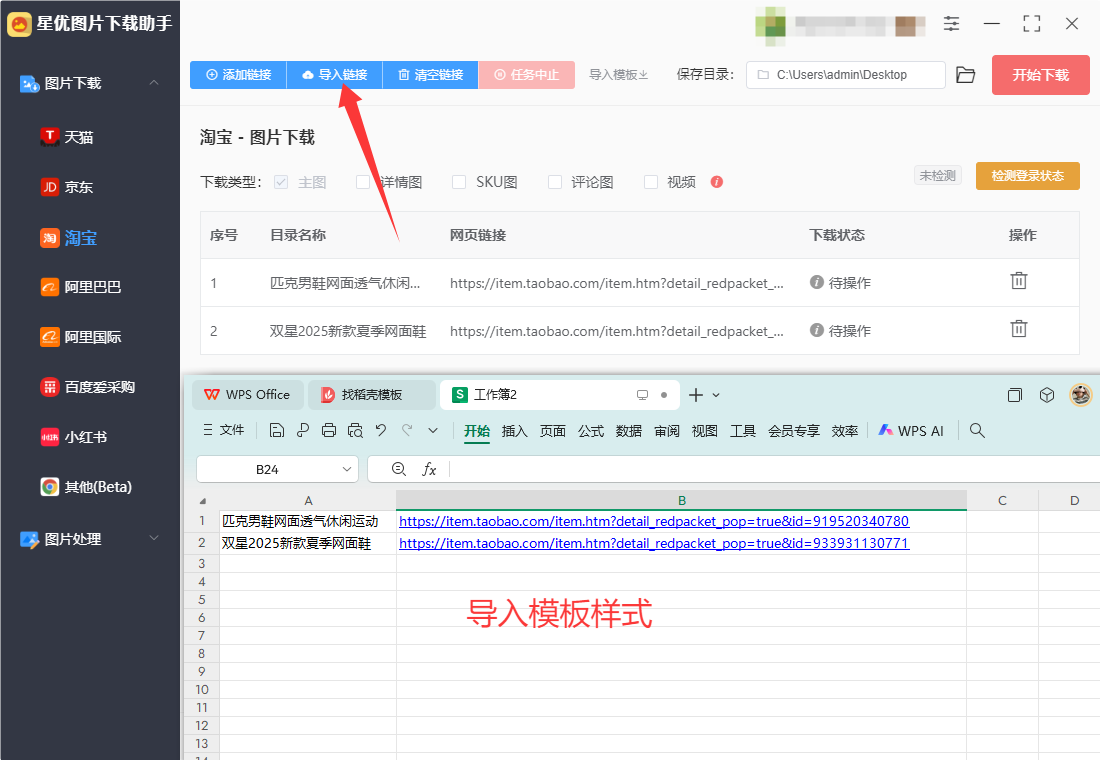Switch to the 审阅 ribbon tab
Viewport: 1100px width, 760px height.
666,431
